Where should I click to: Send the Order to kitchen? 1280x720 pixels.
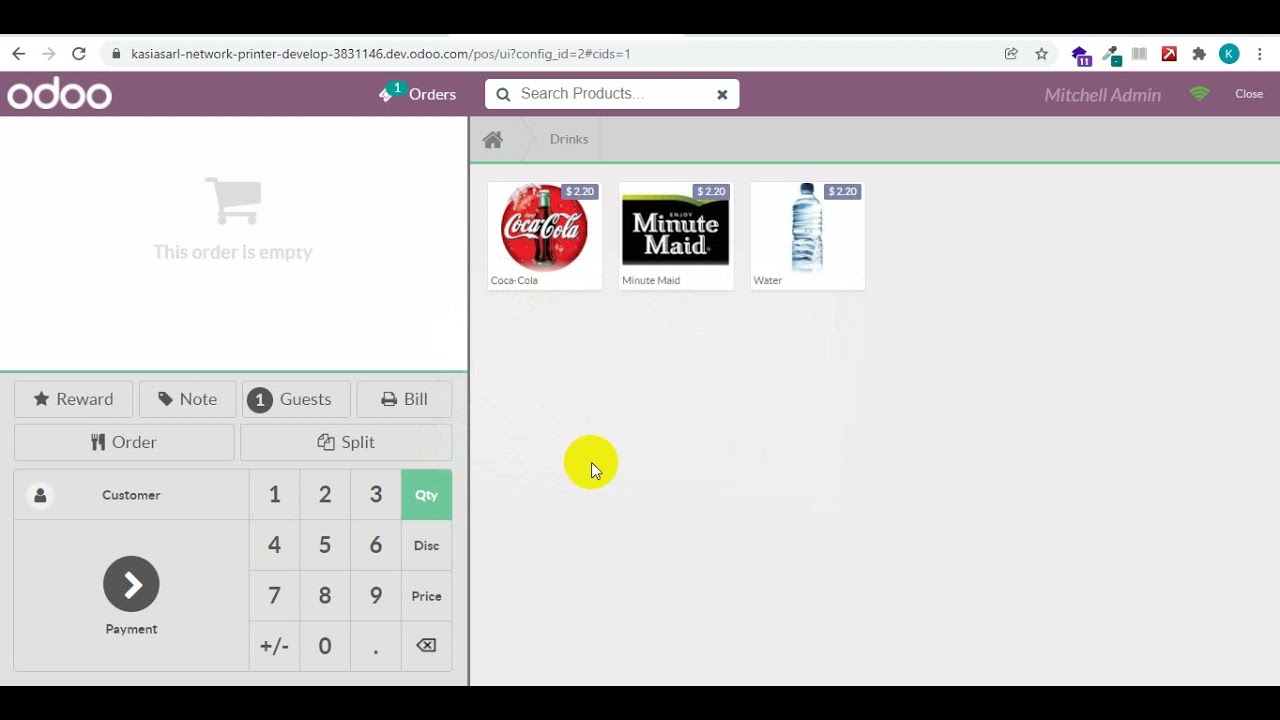[x=124, y=442]
